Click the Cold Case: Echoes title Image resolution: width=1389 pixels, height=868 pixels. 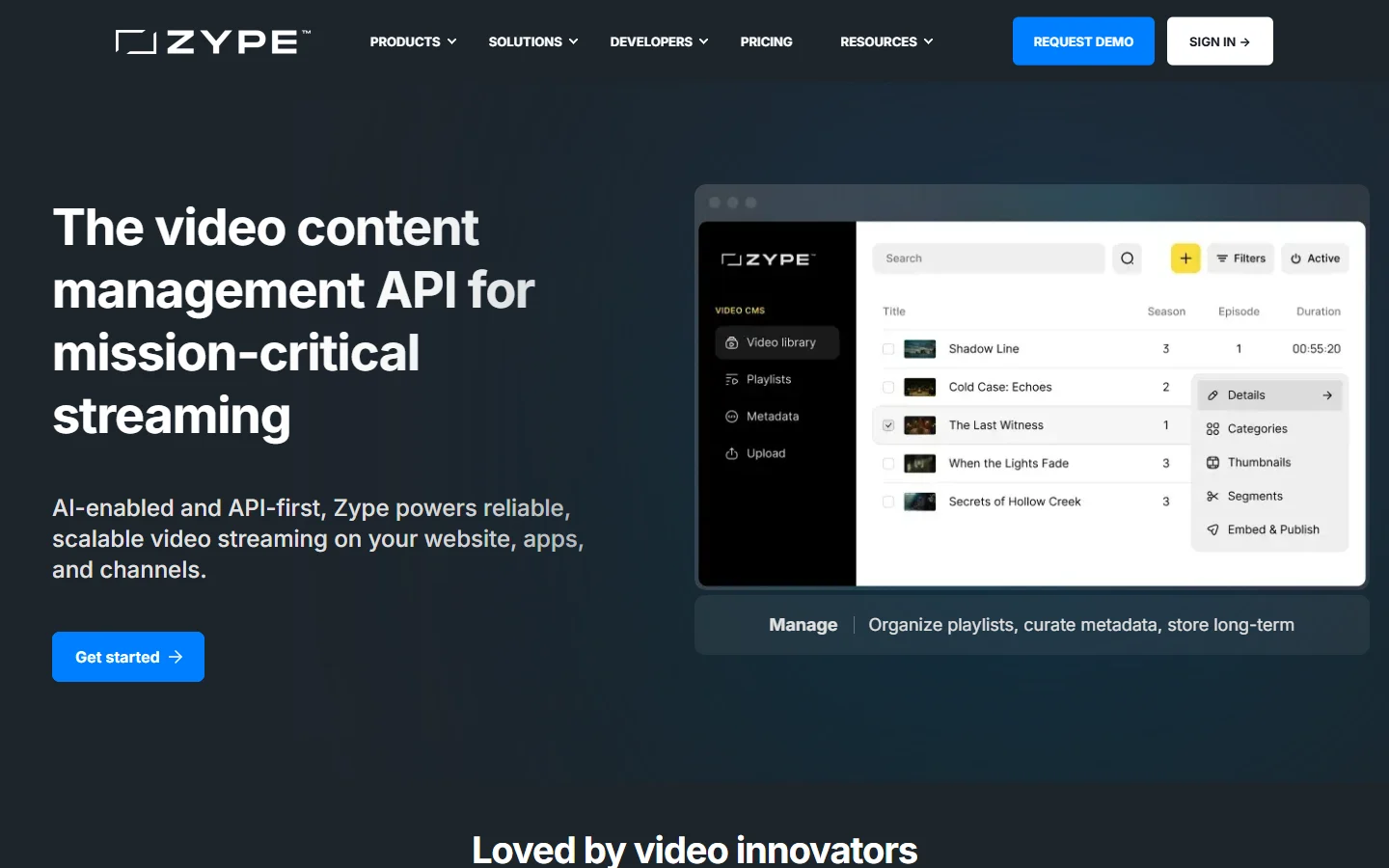click(x=1000, y=388)
